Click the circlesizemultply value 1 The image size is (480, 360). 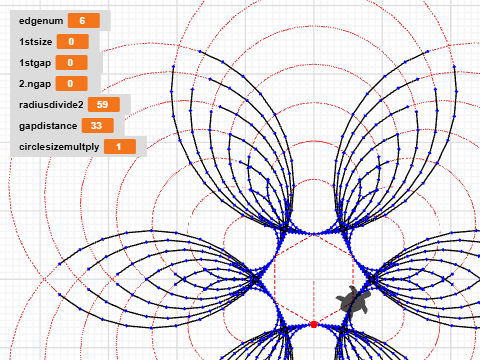click(120, 147)
